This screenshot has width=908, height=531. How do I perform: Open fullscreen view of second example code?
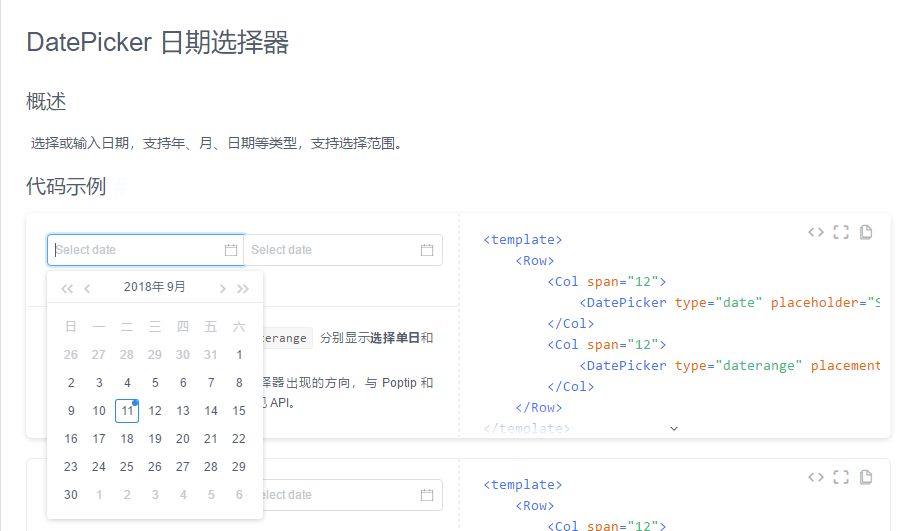coord(841,477)
